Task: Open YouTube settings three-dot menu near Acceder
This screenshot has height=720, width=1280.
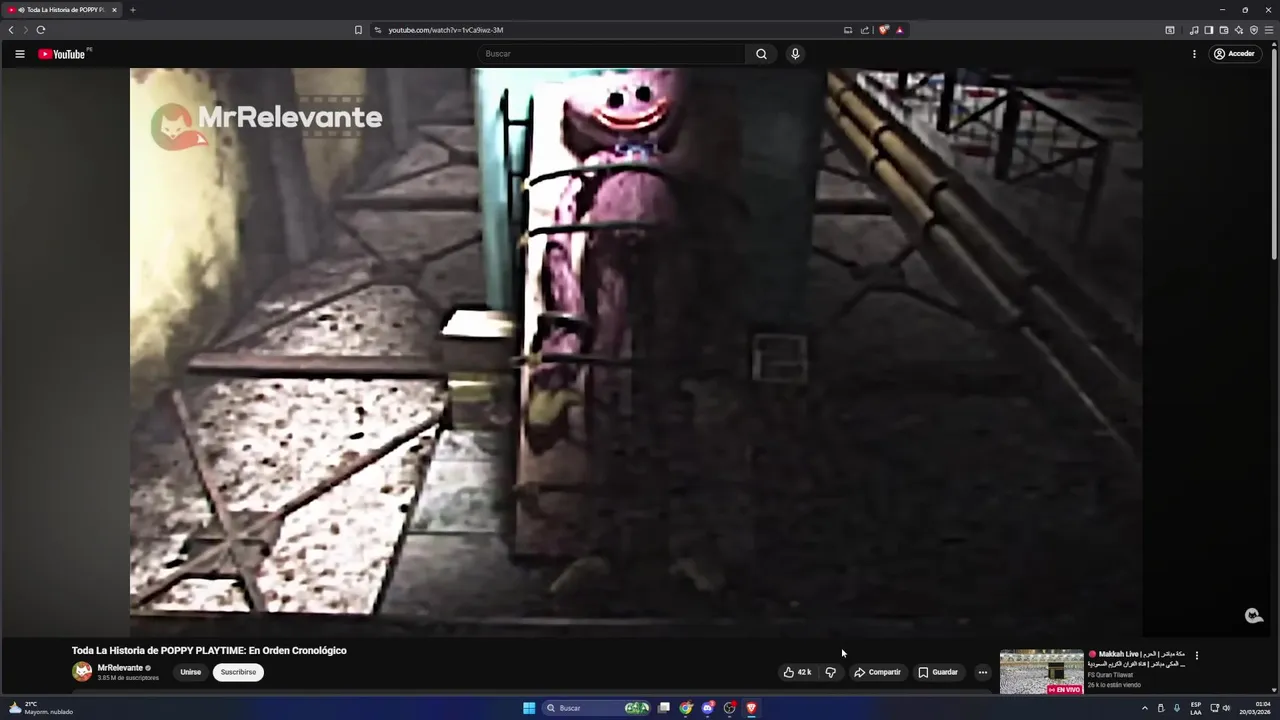Action: click(1194, 54)
